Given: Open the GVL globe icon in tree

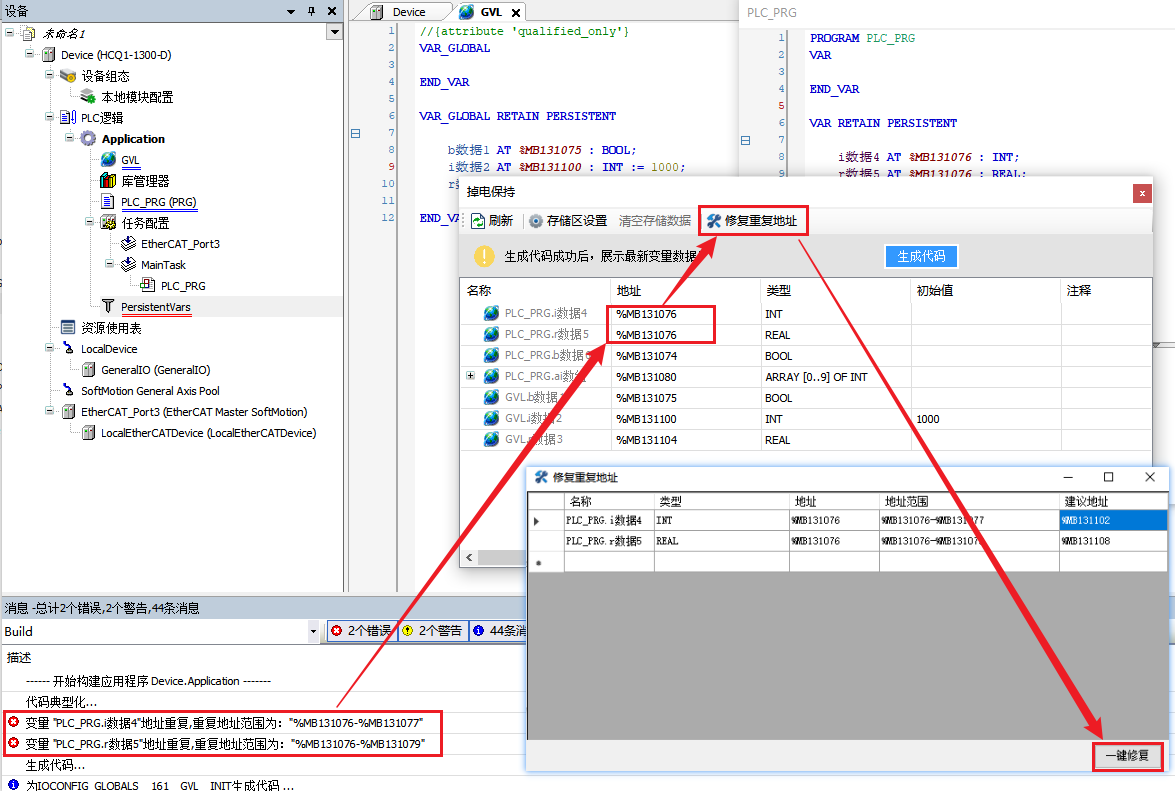Looking at the screenshot, I should click(x=109, y=160).
